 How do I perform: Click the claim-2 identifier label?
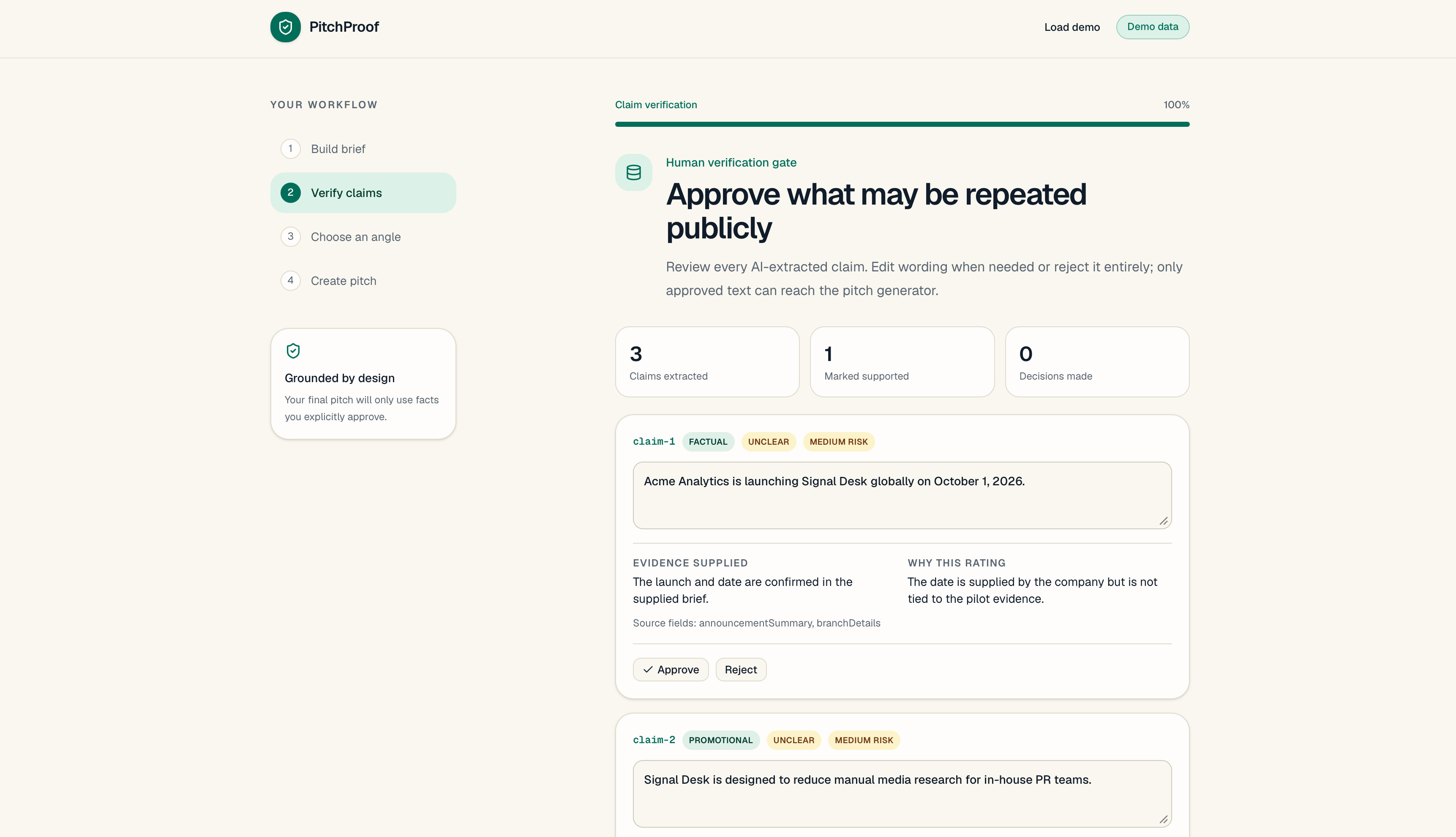pos(654,741)
